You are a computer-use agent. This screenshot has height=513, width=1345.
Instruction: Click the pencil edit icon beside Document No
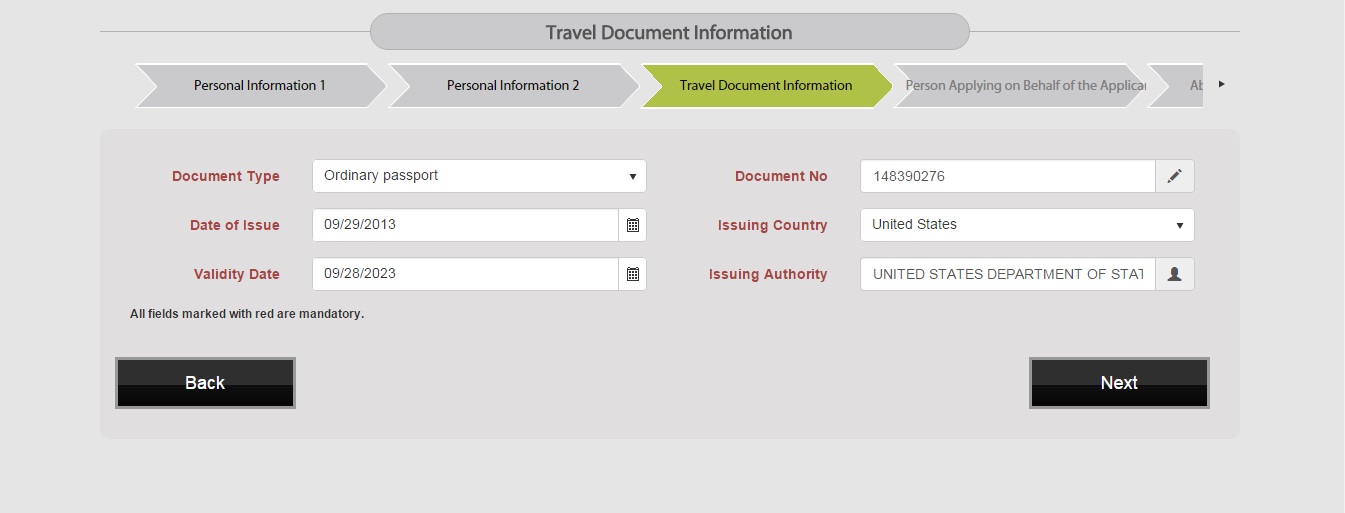[x=1175, y=176]
